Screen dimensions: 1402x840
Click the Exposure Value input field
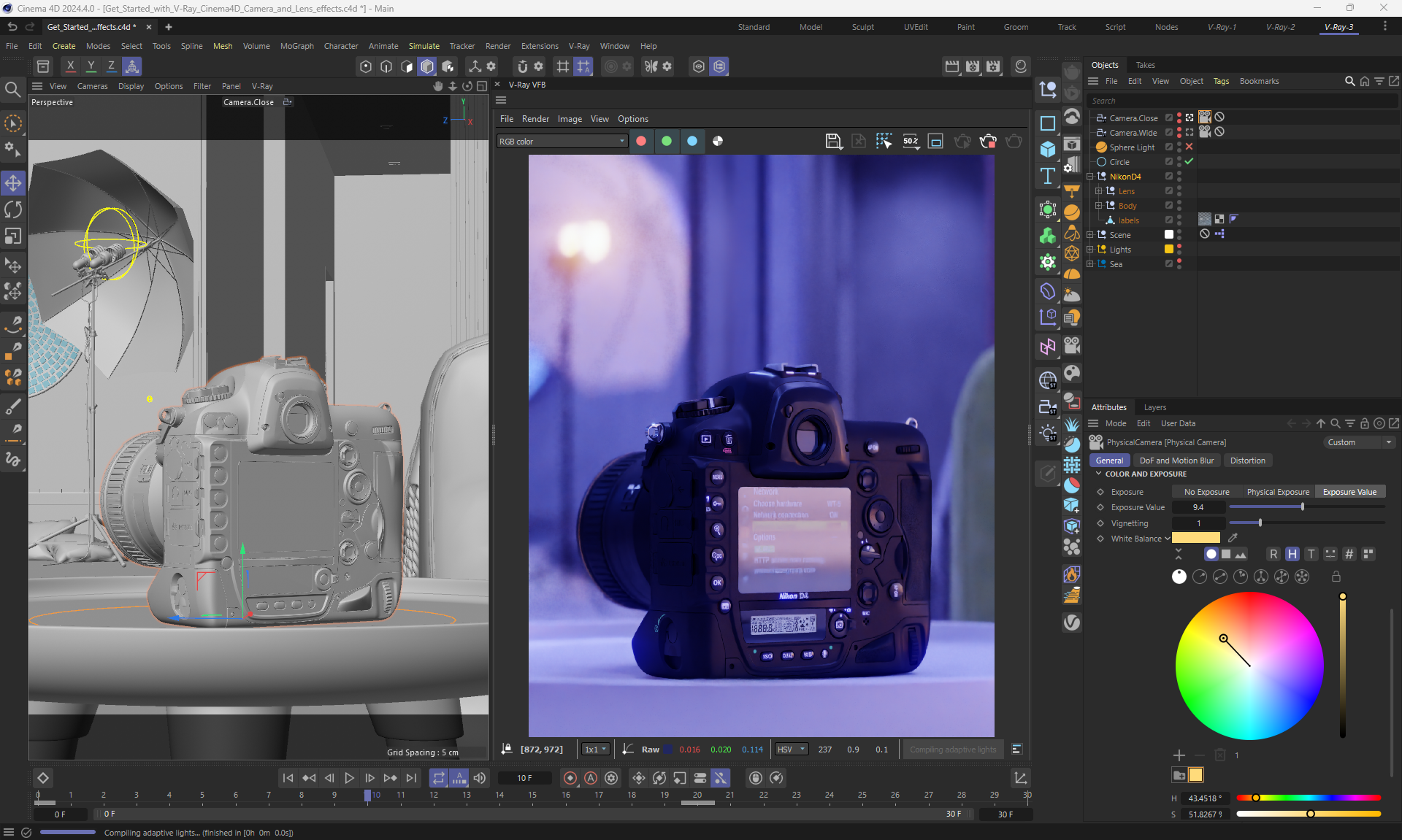click(x=1198, y=507)
